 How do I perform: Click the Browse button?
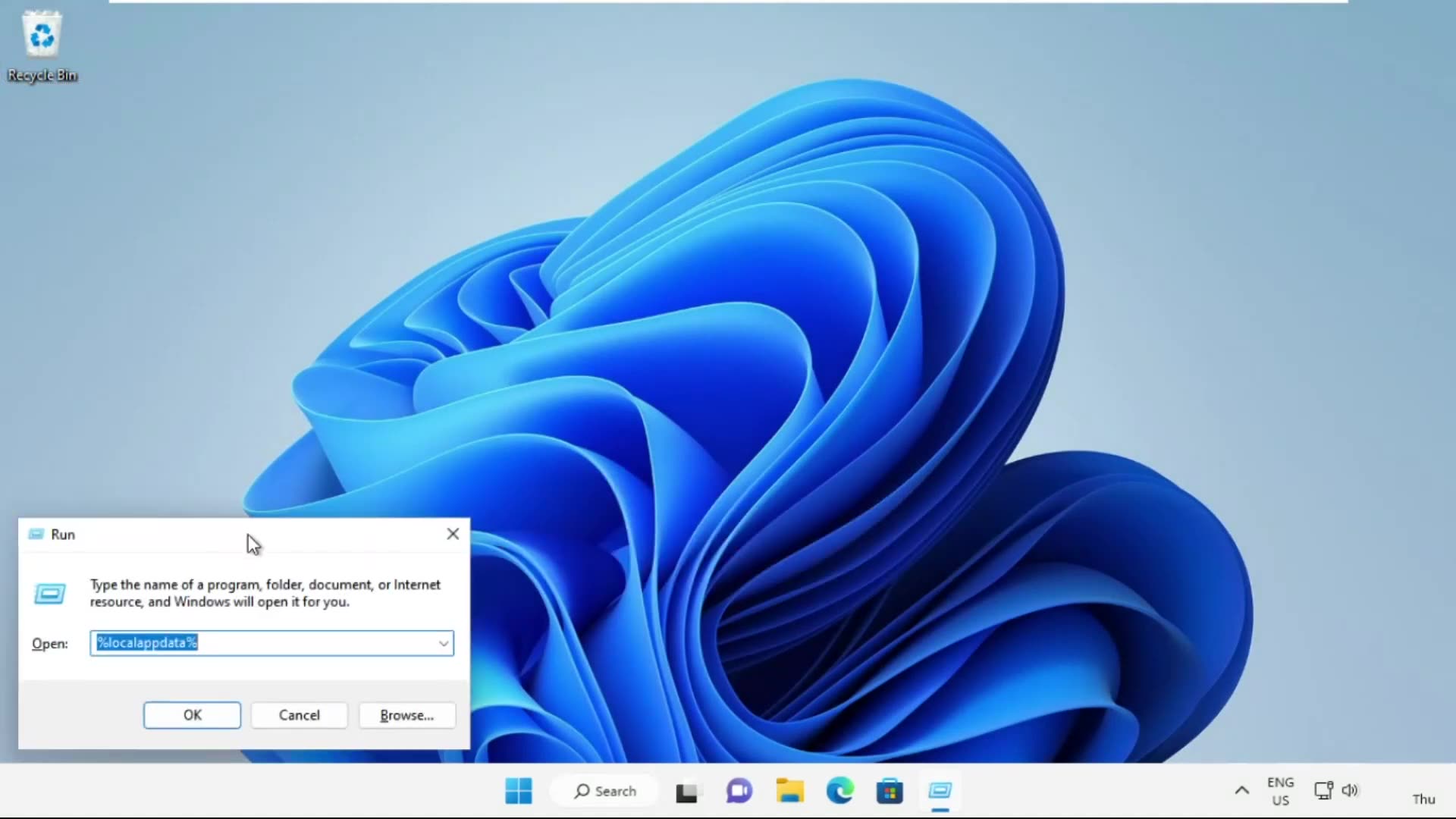click(406, 715)
